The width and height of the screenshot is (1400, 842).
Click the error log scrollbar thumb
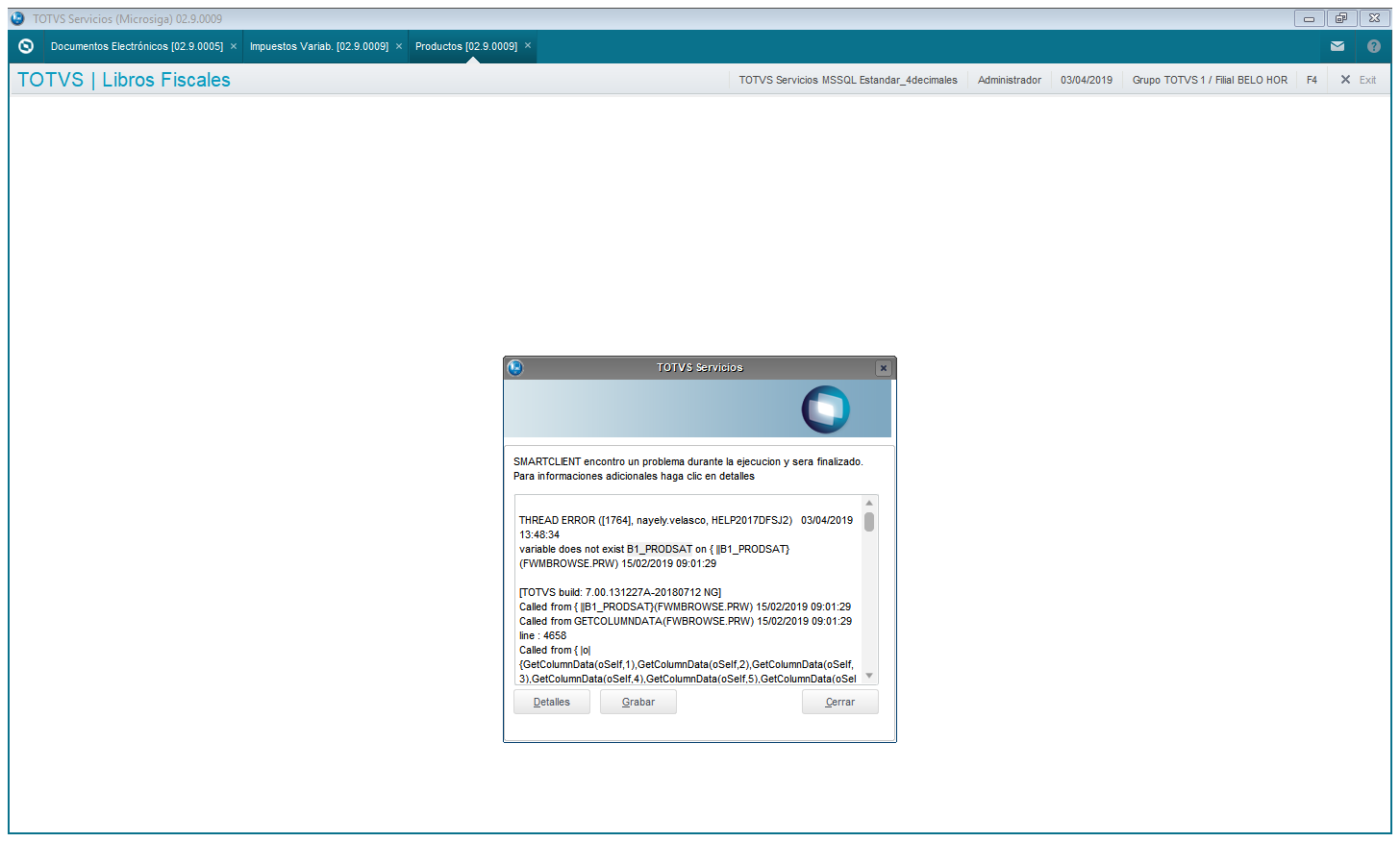[x=869, y=522]
